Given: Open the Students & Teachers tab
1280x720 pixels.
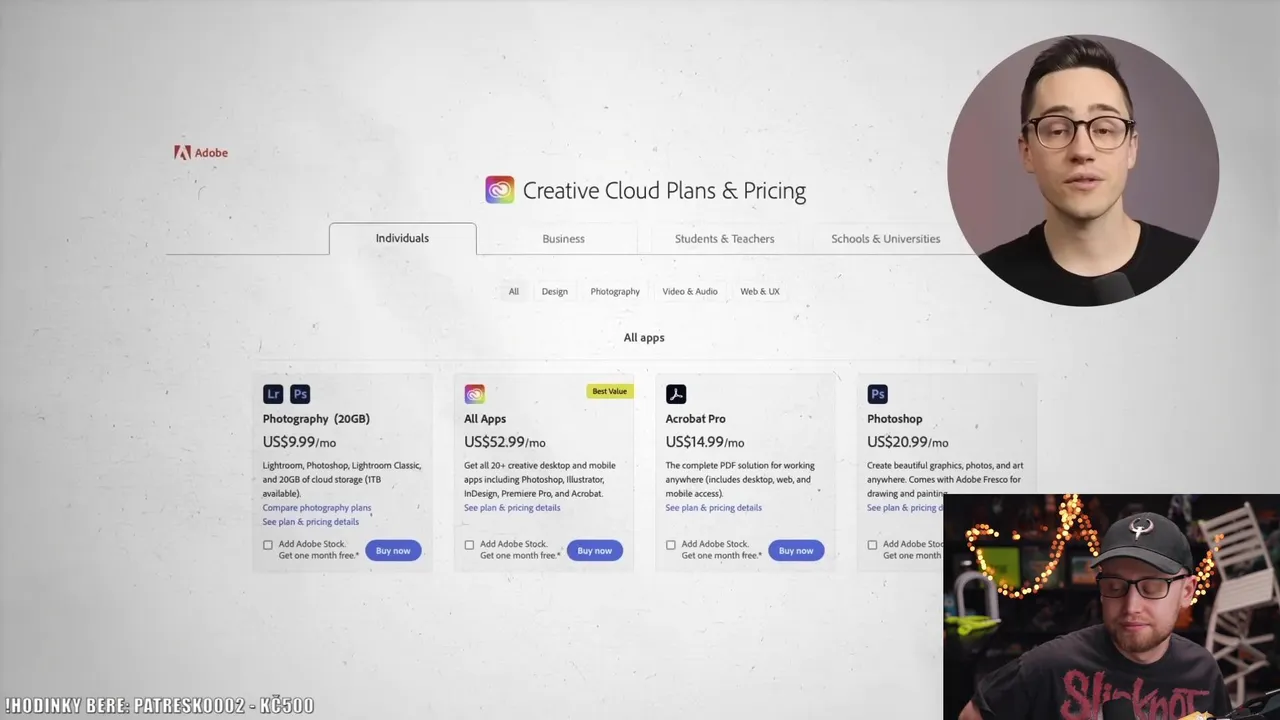Looking at the screenshot, I should (724, 239).
